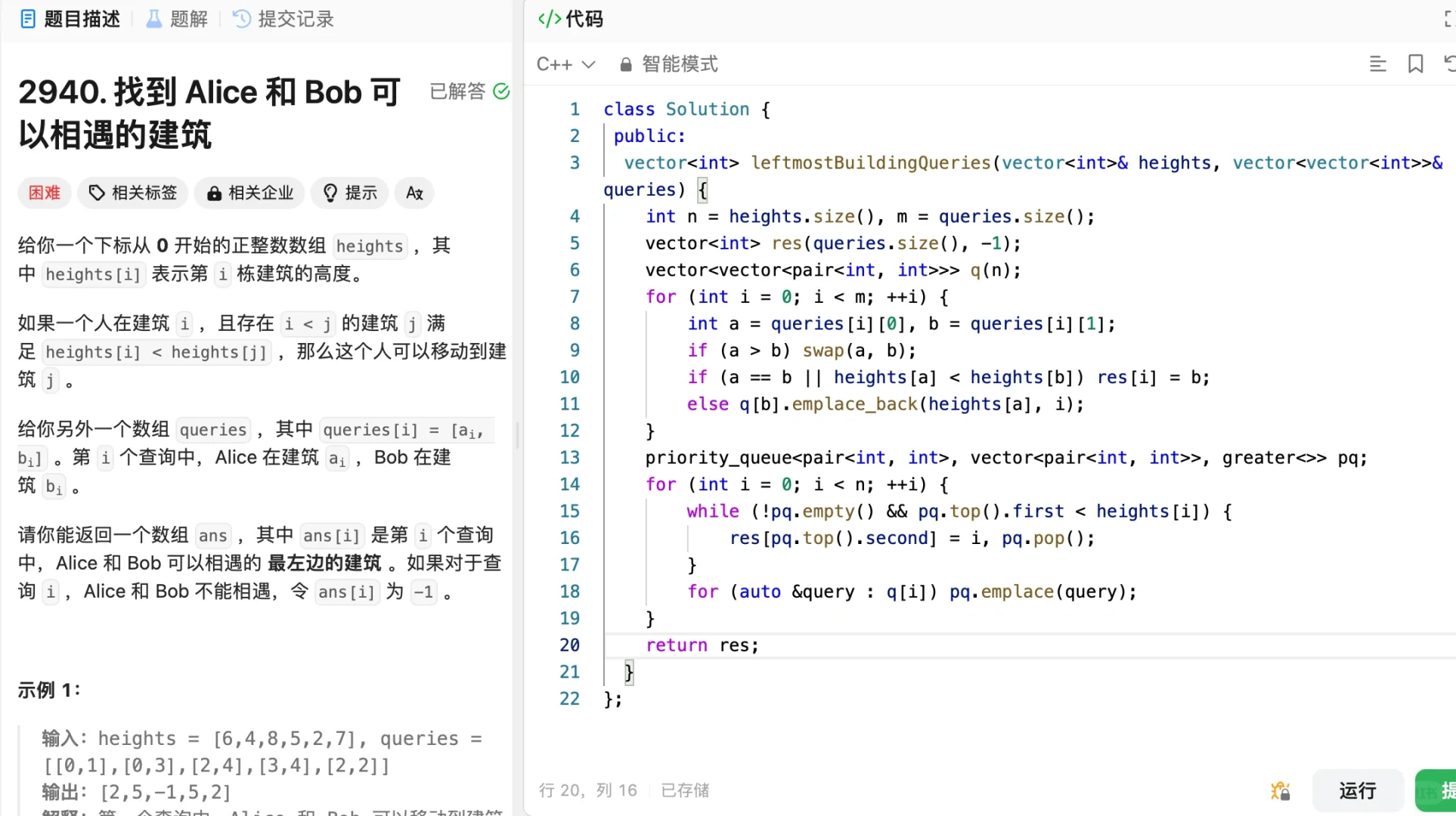This screenshot has height=816, width=1456.
Task: Open the 提交记录 tab
Action: click(x=283, y=19)
